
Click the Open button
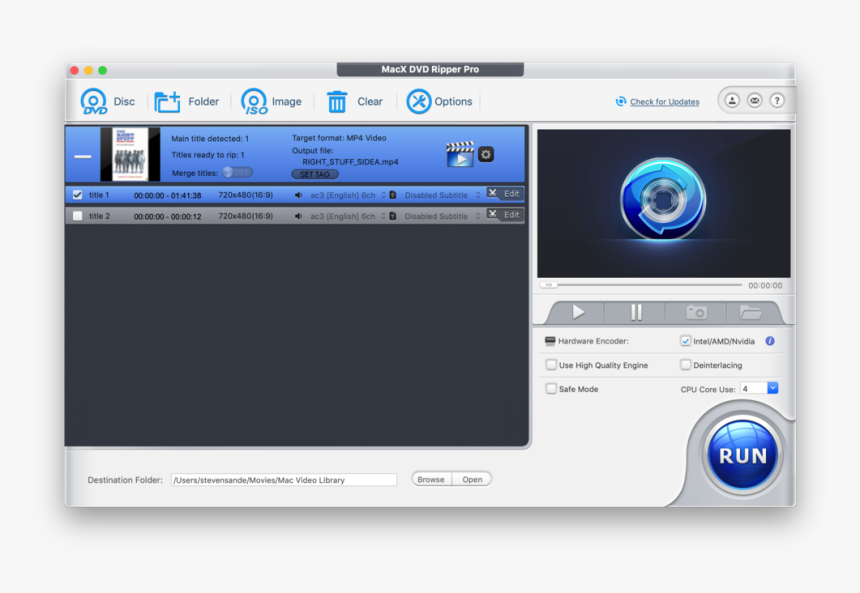(x=472, y=479)
